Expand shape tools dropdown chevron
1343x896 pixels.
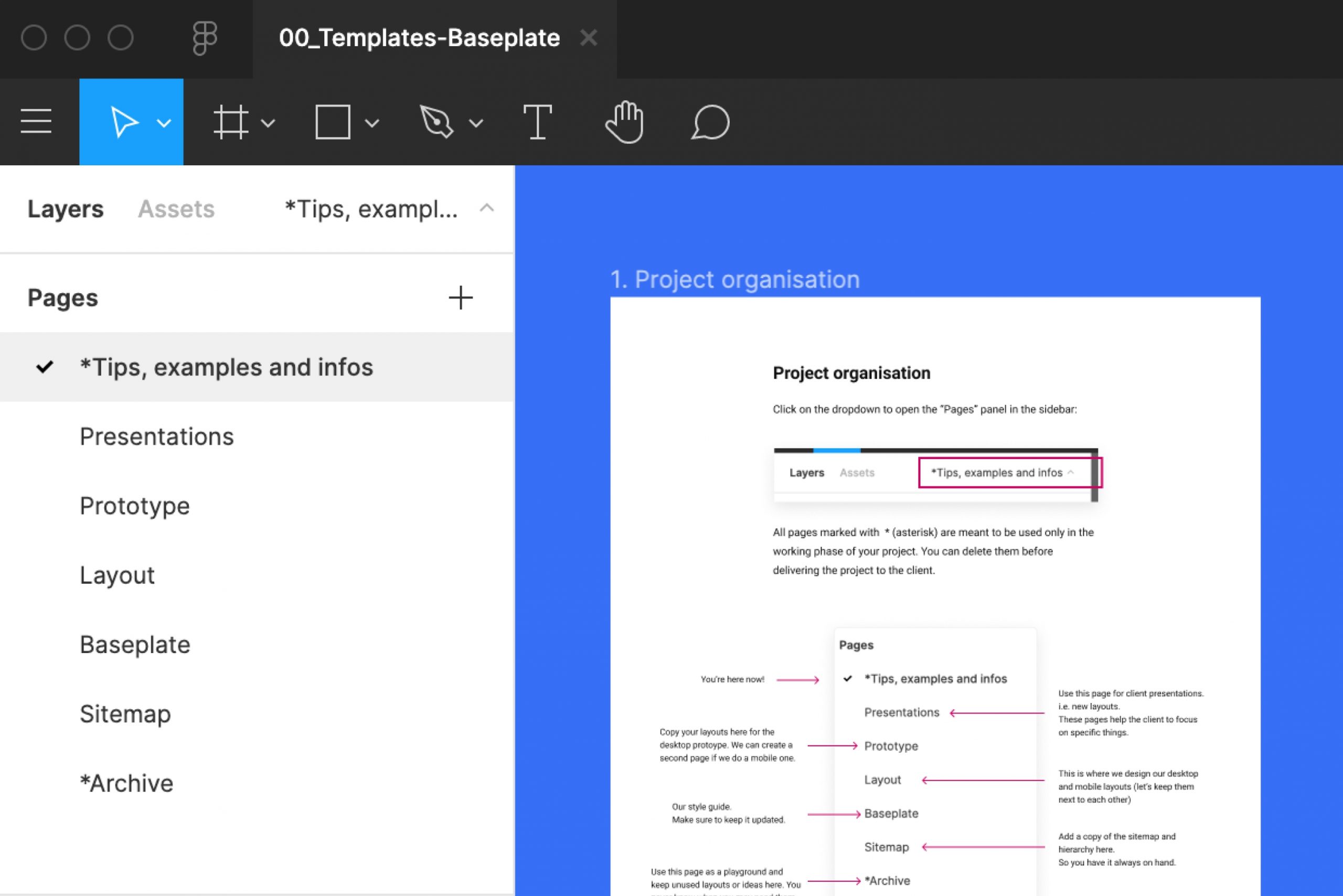coord(372,123)
